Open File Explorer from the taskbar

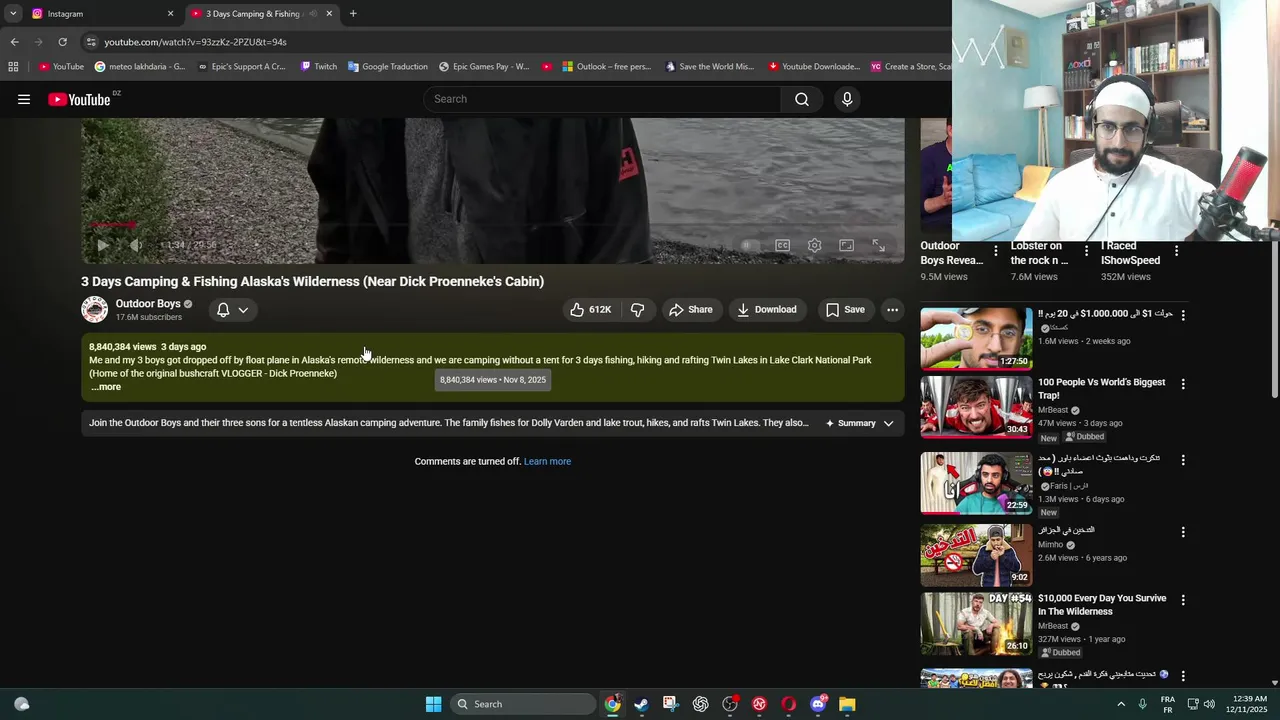pyautogui.click(x=847, y=704)
